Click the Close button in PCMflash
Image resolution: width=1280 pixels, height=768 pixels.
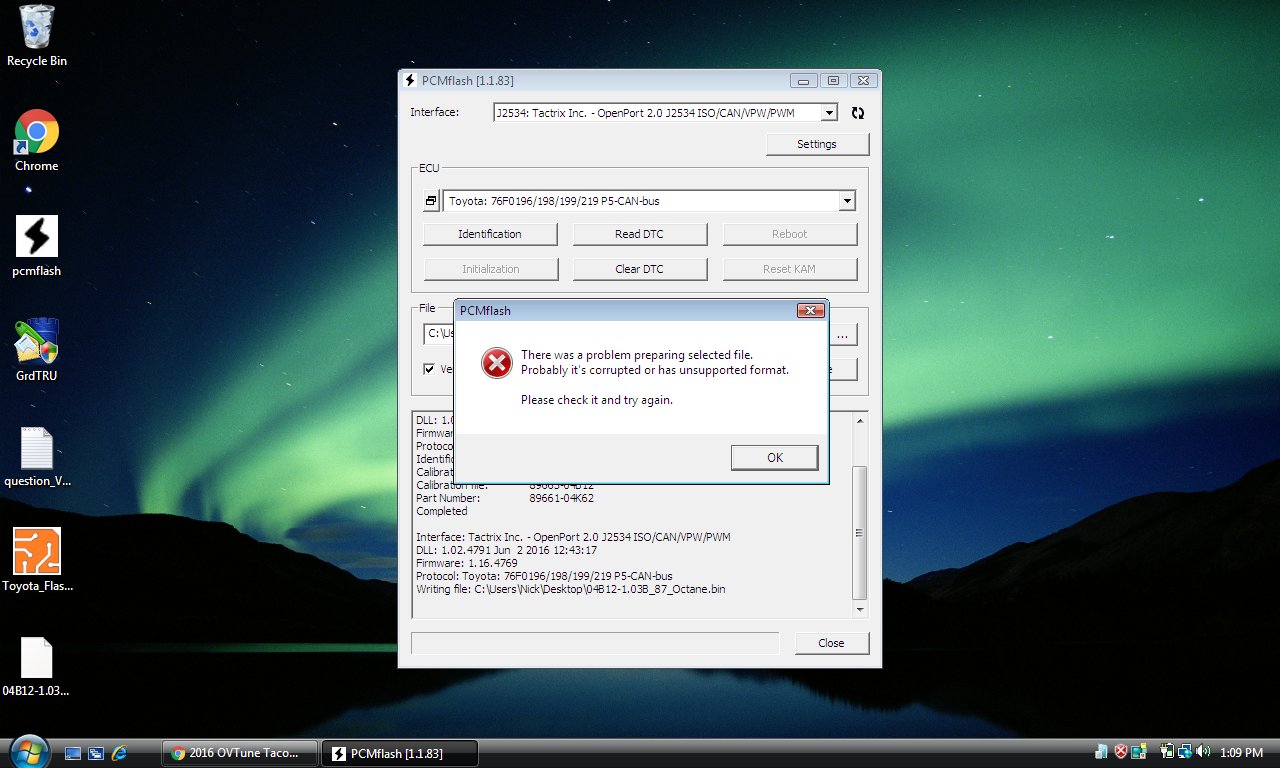point(831,643)
